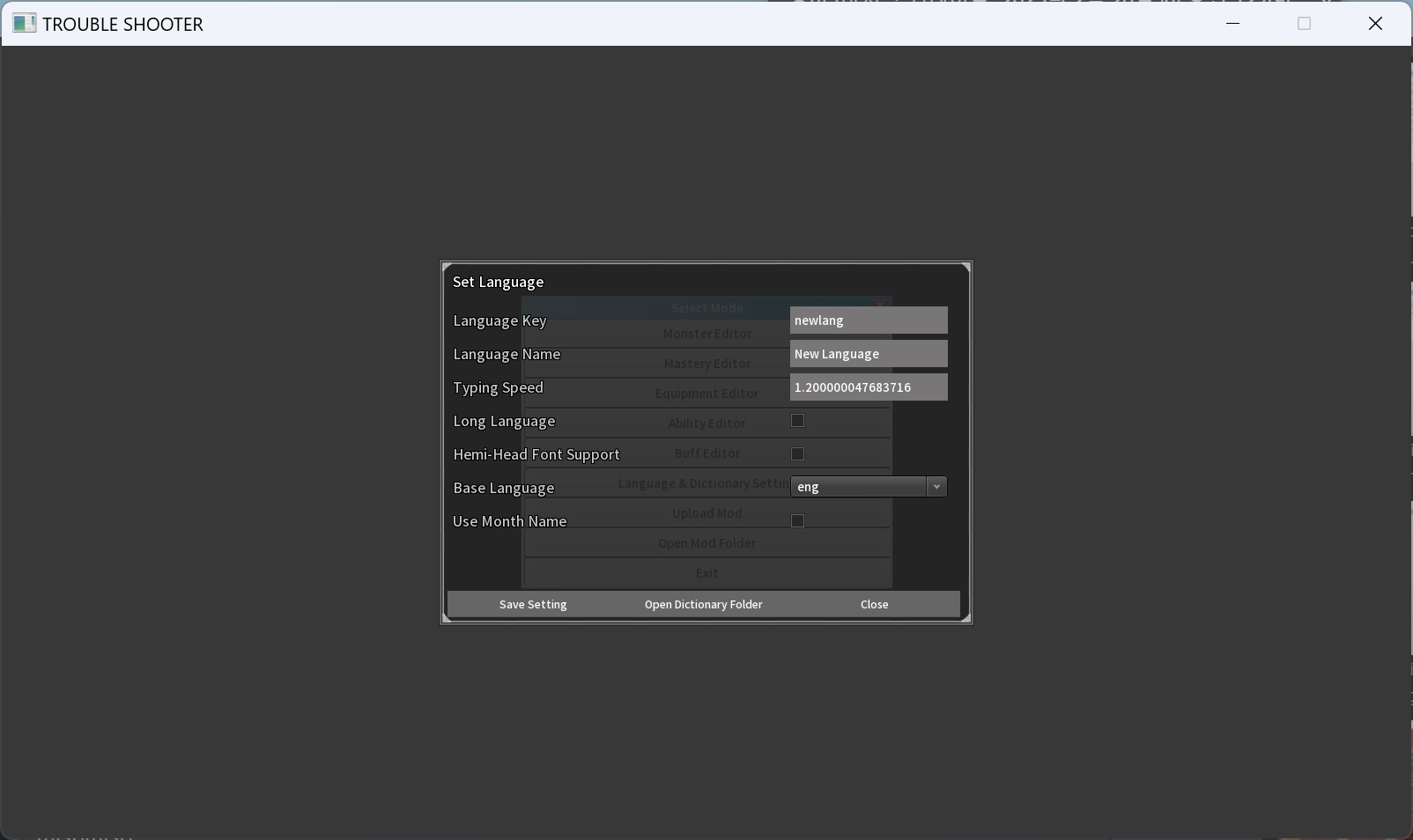Open Dictionary Folder button click

[x=703, y=604]
